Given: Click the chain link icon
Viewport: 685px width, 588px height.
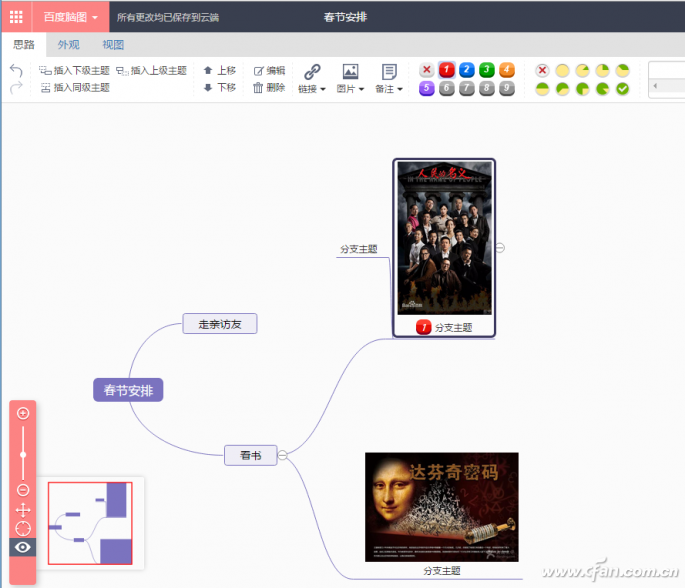Looking at the screenshot, I should 312,71.
